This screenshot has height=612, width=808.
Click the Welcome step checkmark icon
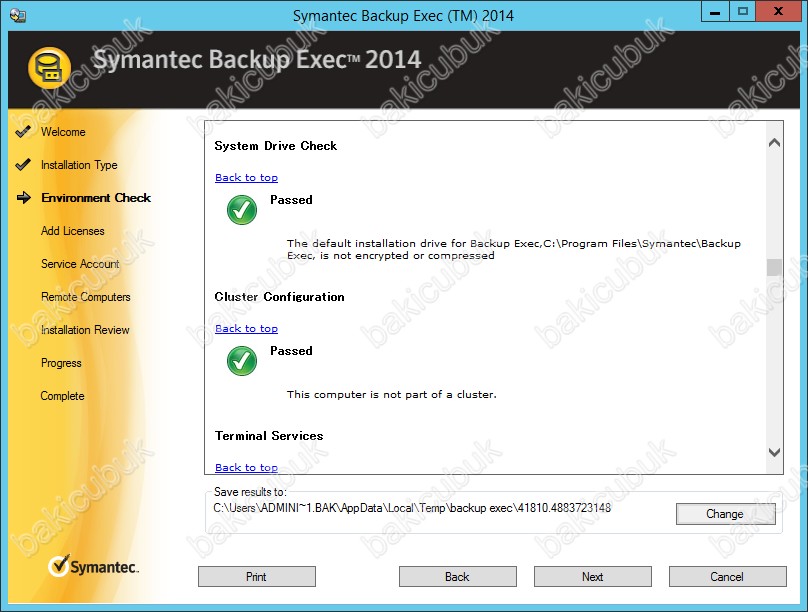click(23, 132)
